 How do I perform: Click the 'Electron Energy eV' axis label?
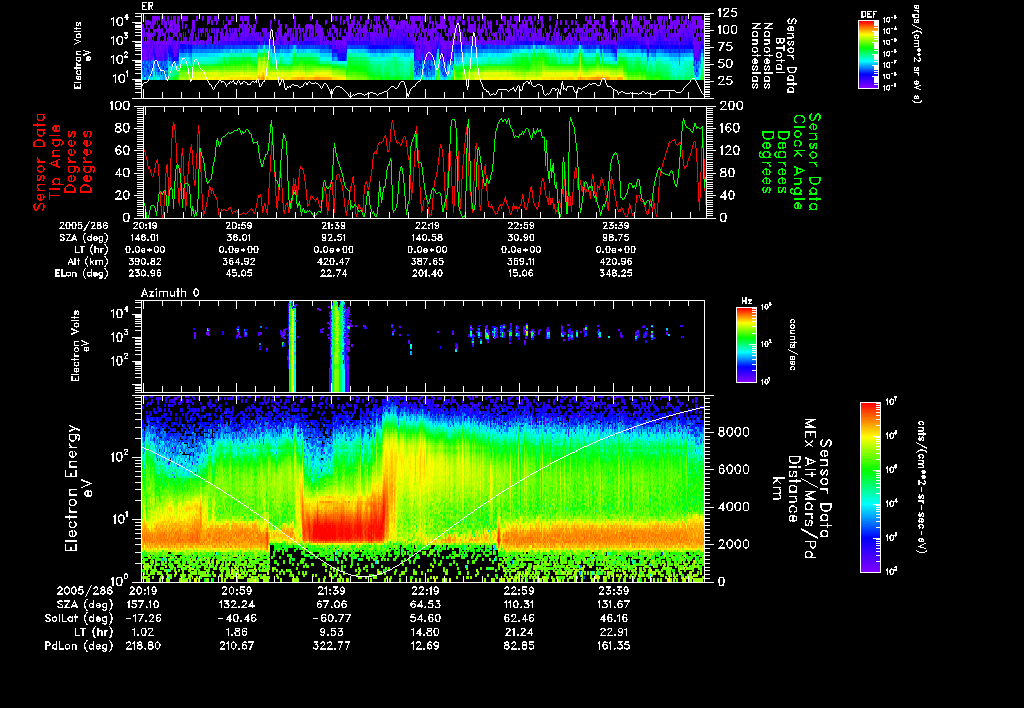tap(79, 488)
